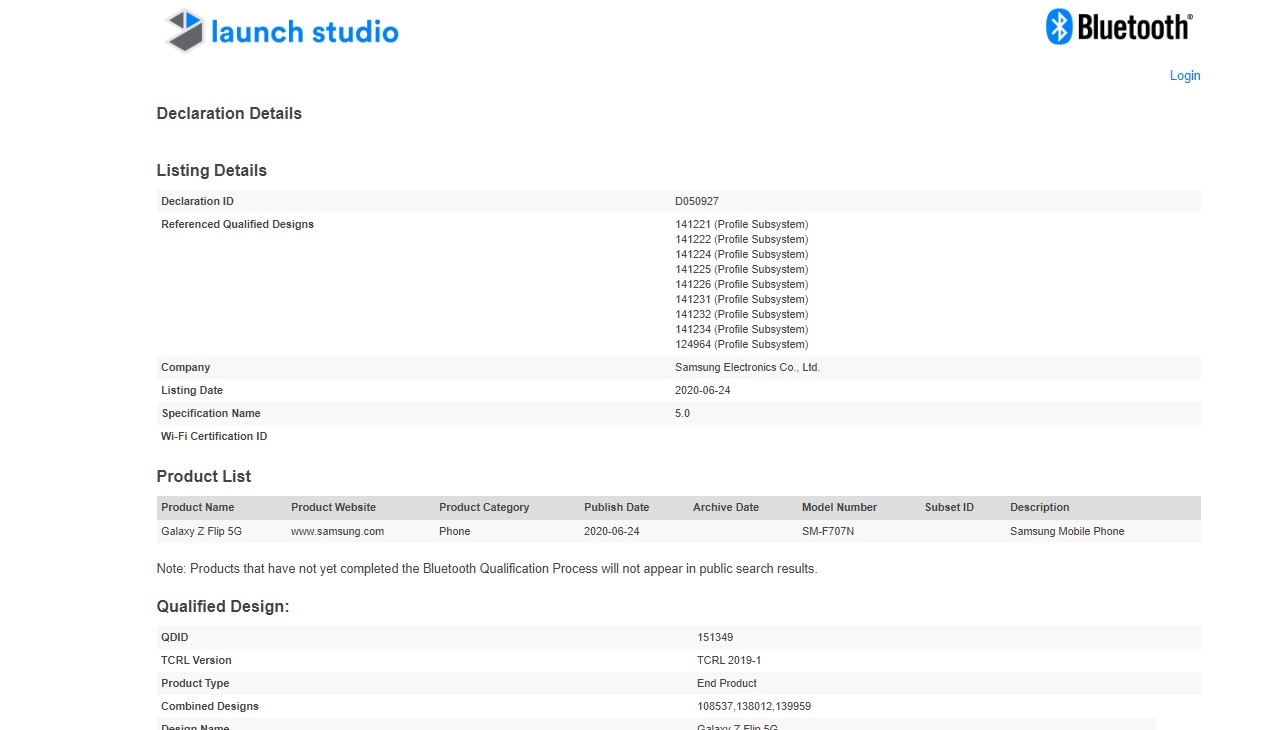
Task: Click the Product Name column header
Action: click(x=198, y=508)
